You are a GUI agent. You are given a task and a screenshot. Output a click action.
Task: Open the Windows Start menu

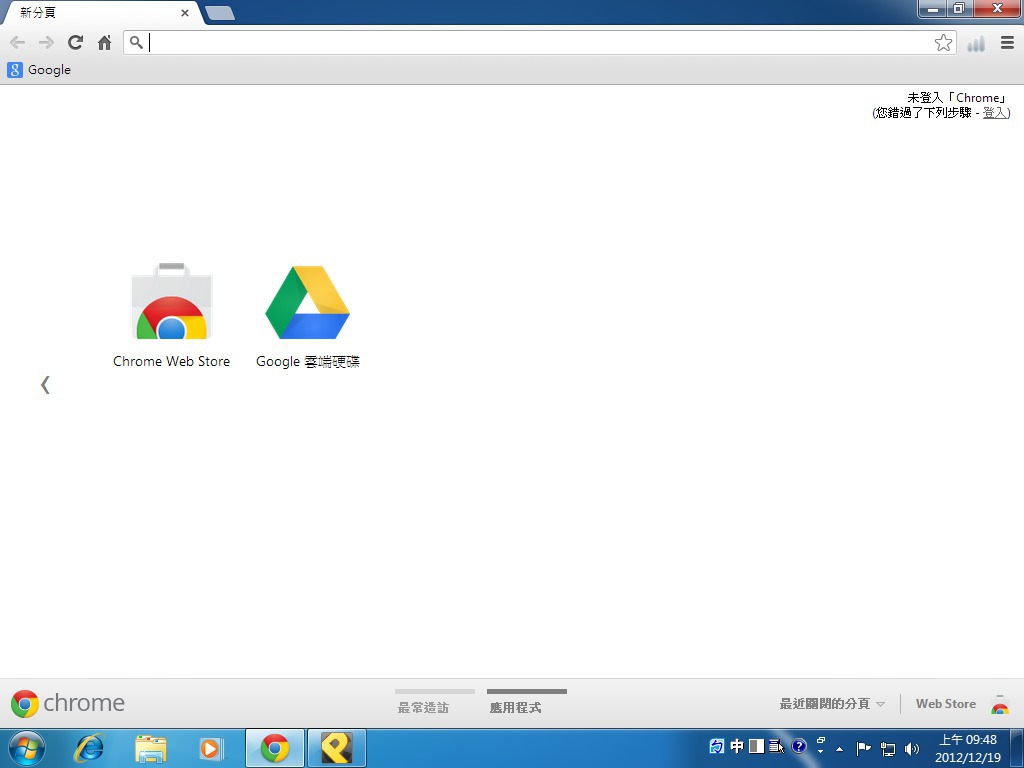pos(26,748)
